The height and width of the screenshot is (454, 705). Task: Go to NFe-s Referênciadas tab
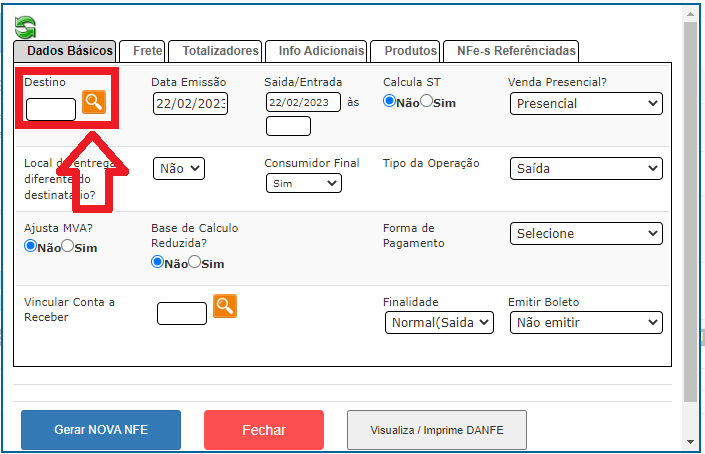pyautogui.click(x=515, y=51)
